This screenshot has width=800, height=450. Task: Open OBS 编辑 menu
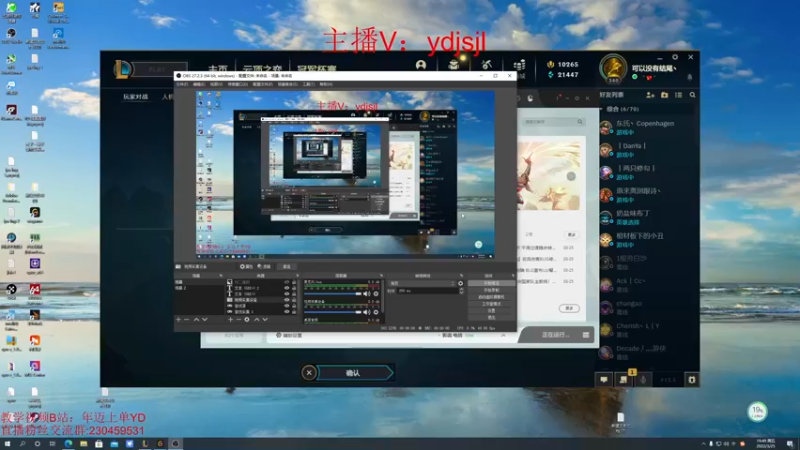199,84
